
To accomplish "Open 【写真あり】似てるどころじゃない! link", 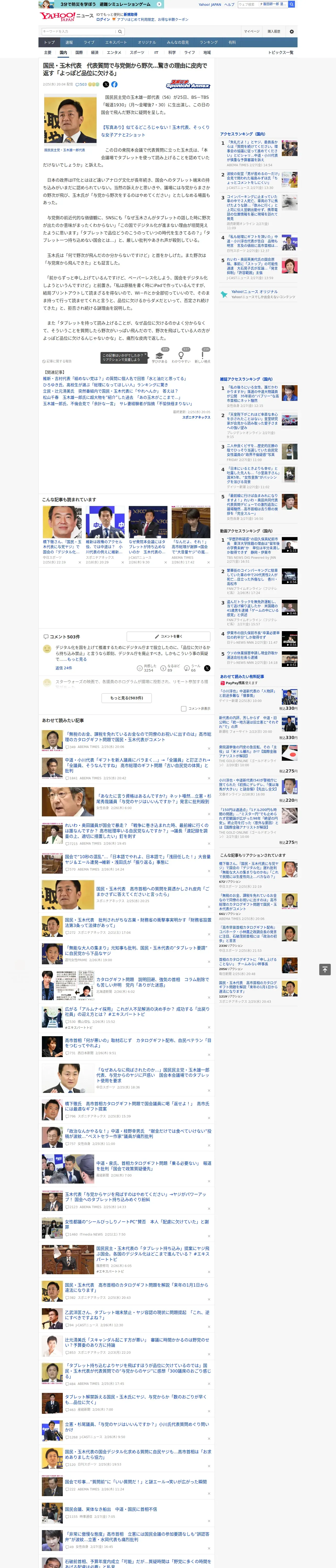I will pos(155,131).
